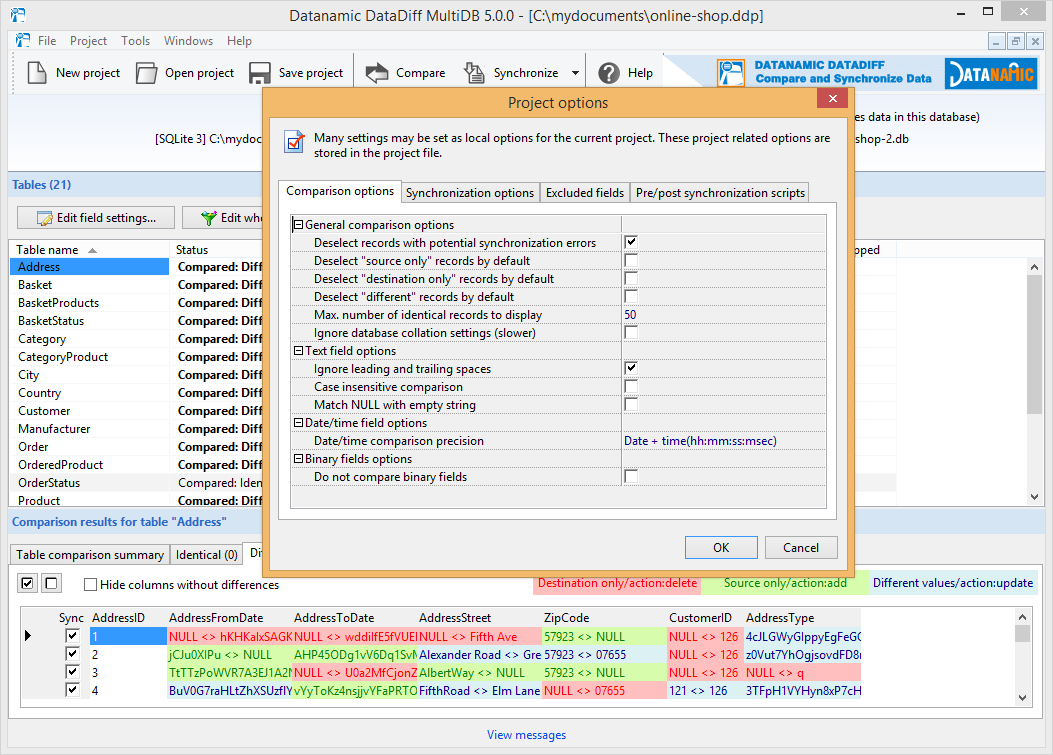Click the ZipCode column header

(x=604, y=617)
